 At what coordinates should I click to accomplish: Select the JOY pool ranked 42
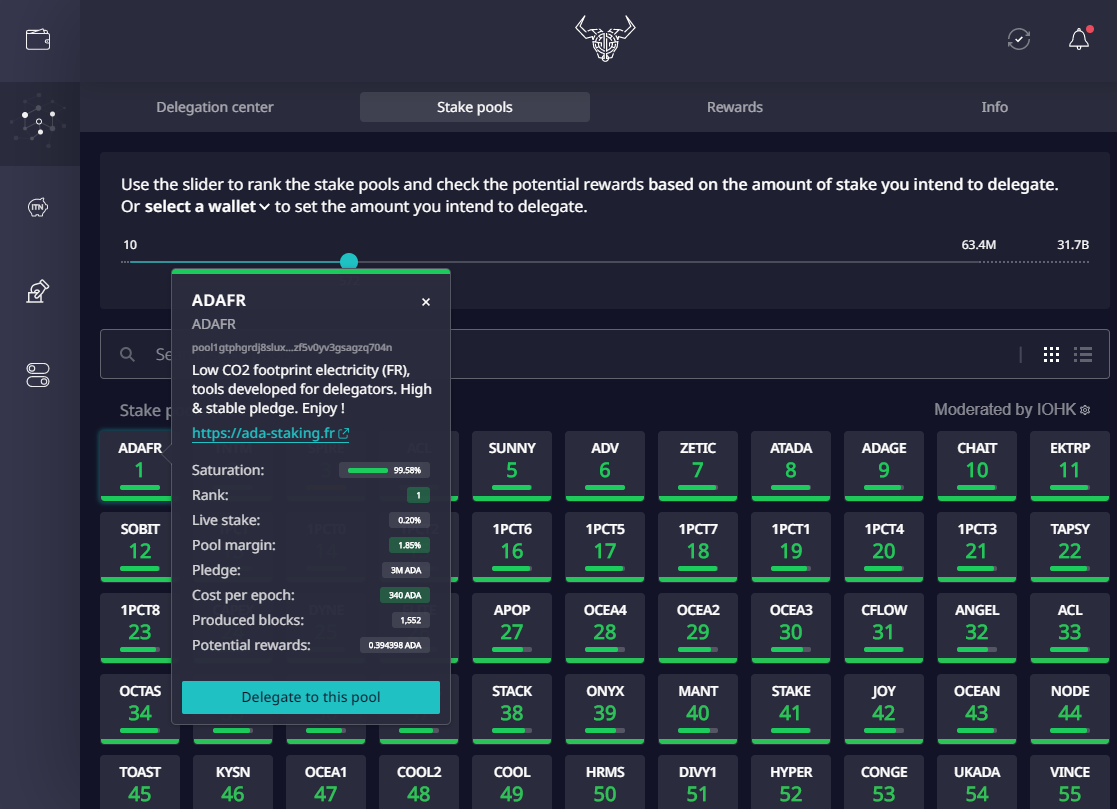[883, 709]
